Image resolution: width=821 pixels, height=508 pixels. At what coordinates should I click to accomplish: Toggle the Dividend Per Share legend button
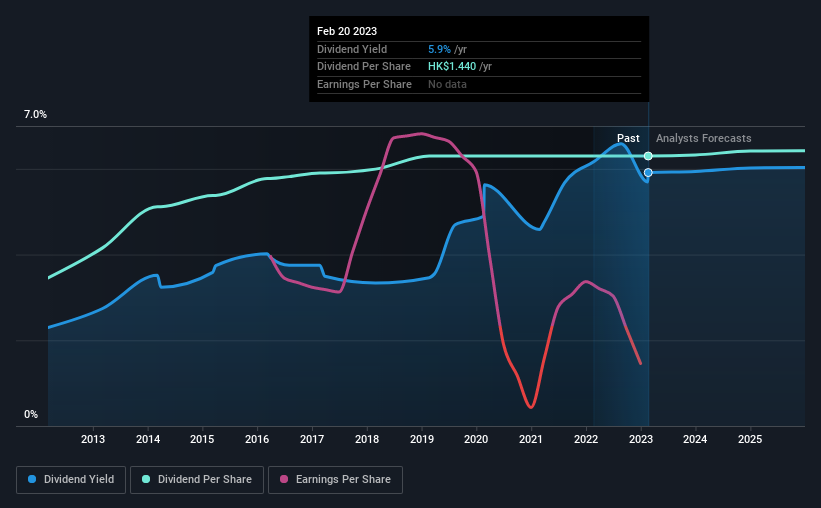pyautogui.click(x=197, y=480)
